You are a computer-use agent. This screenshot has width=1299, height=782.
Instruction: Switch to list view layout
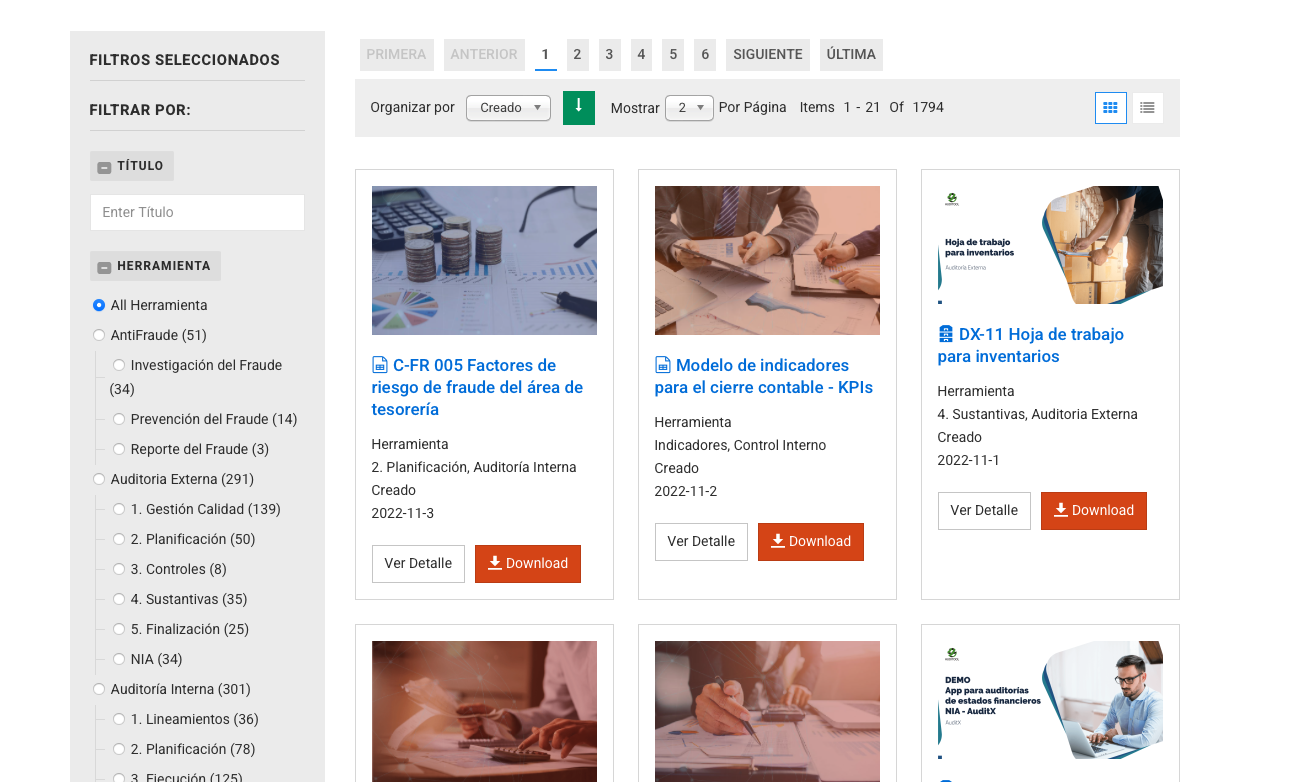tap(1147, 108)
